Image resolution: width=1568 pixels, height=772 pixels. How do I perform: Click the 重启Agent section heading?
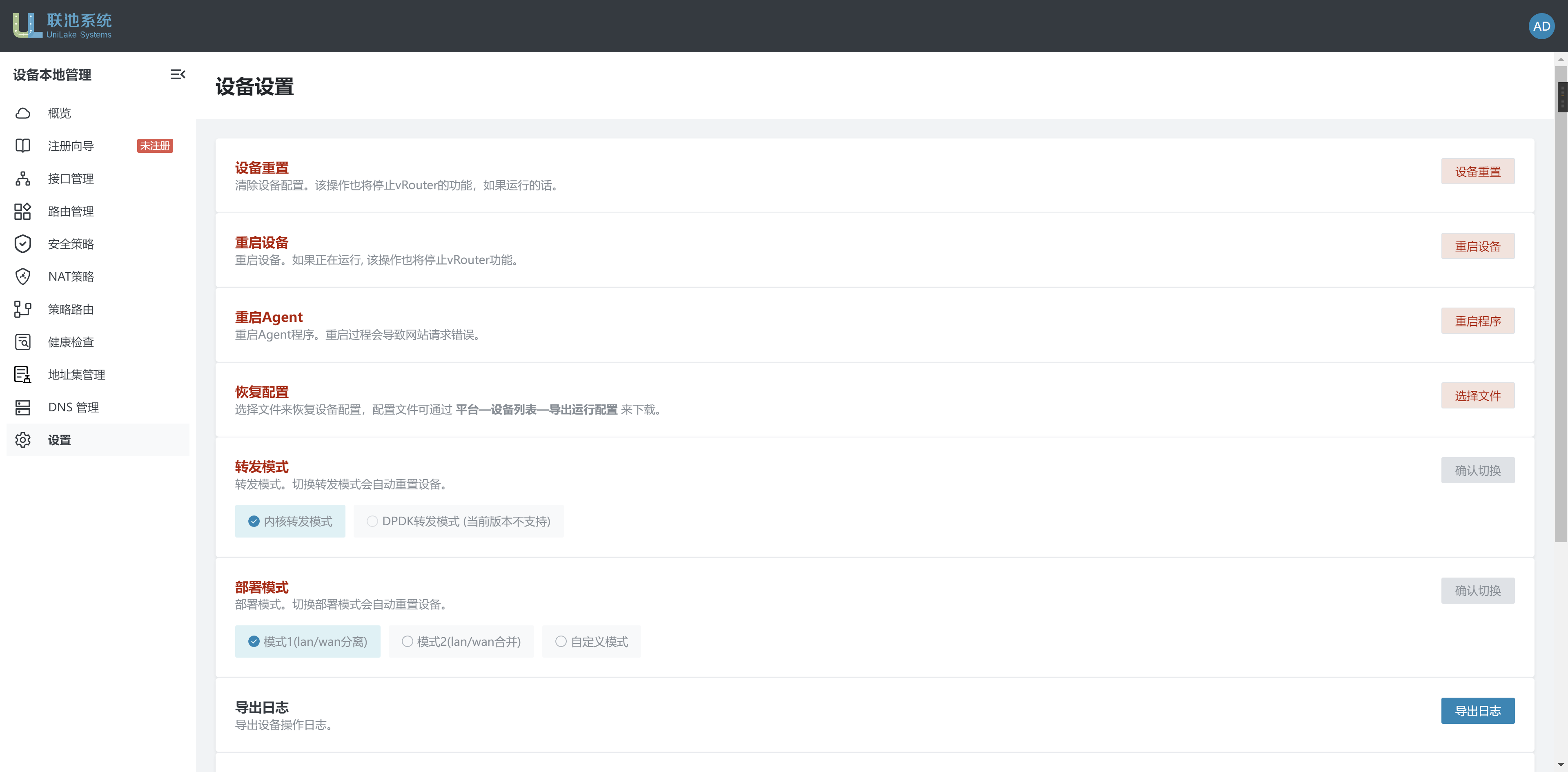[269, 317]
